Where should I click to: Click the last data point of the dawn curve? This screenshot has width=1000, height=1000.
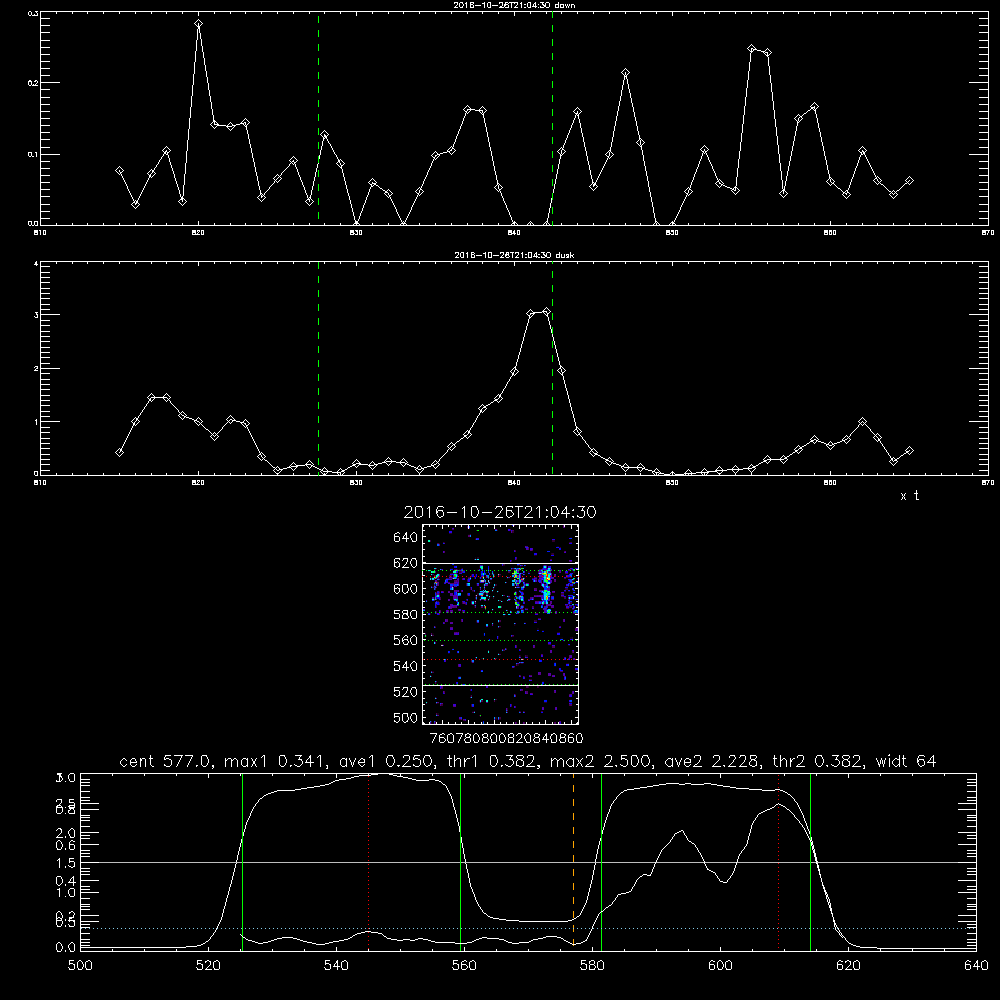909,181
